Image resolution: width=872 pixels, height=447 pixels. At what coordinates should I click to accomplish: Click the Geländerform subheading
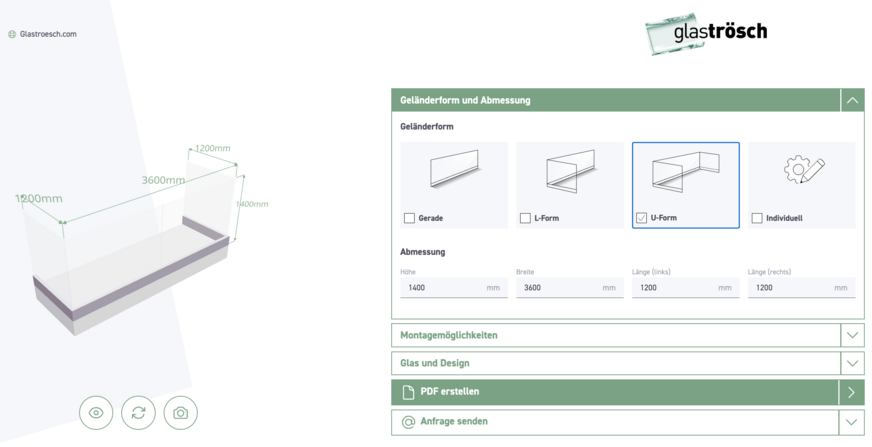pos(427,126)
